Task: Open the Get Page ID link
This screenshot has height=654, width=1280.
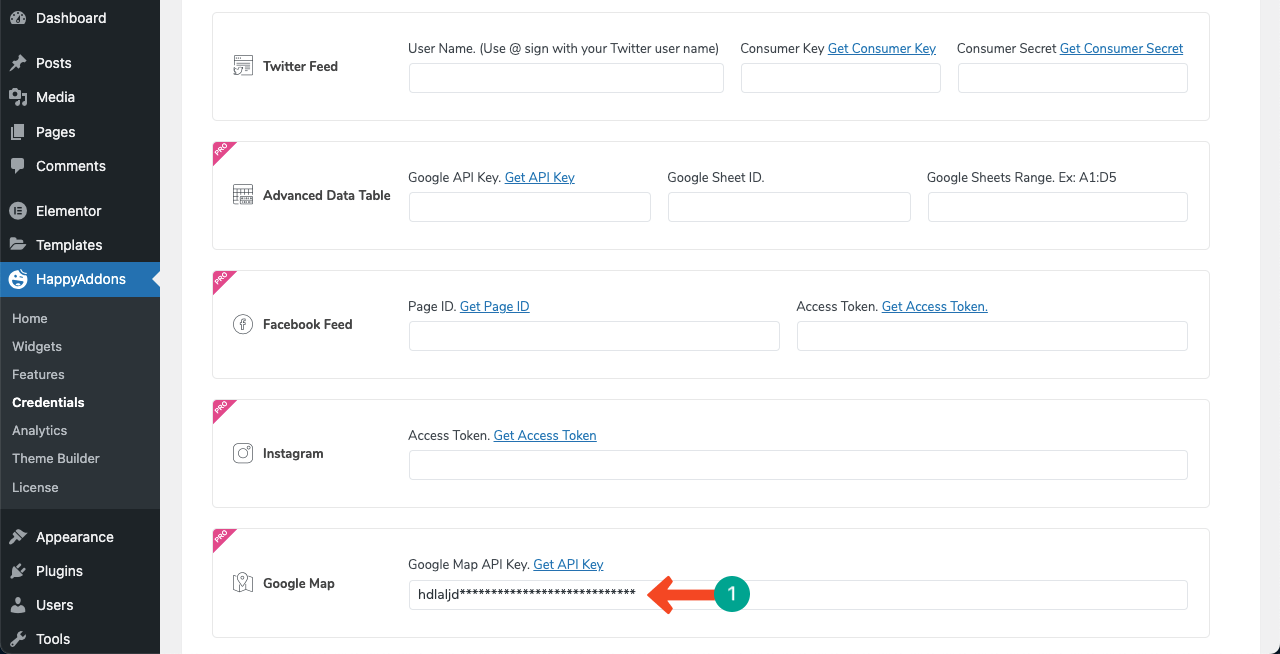Action: point(495,306)
